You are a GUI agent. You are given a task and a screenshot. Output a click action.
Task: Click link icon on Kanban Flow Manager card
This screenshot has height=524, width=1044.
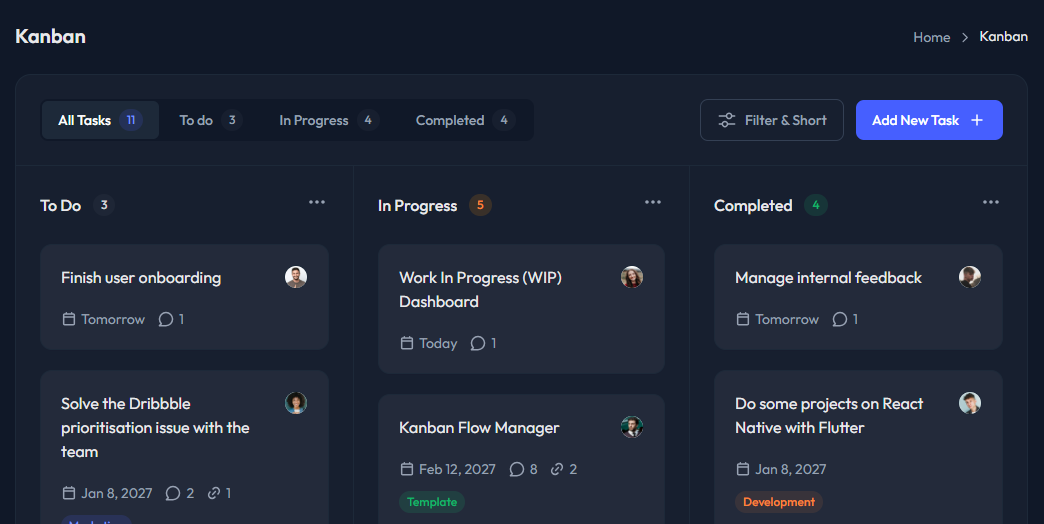[557, 469]
